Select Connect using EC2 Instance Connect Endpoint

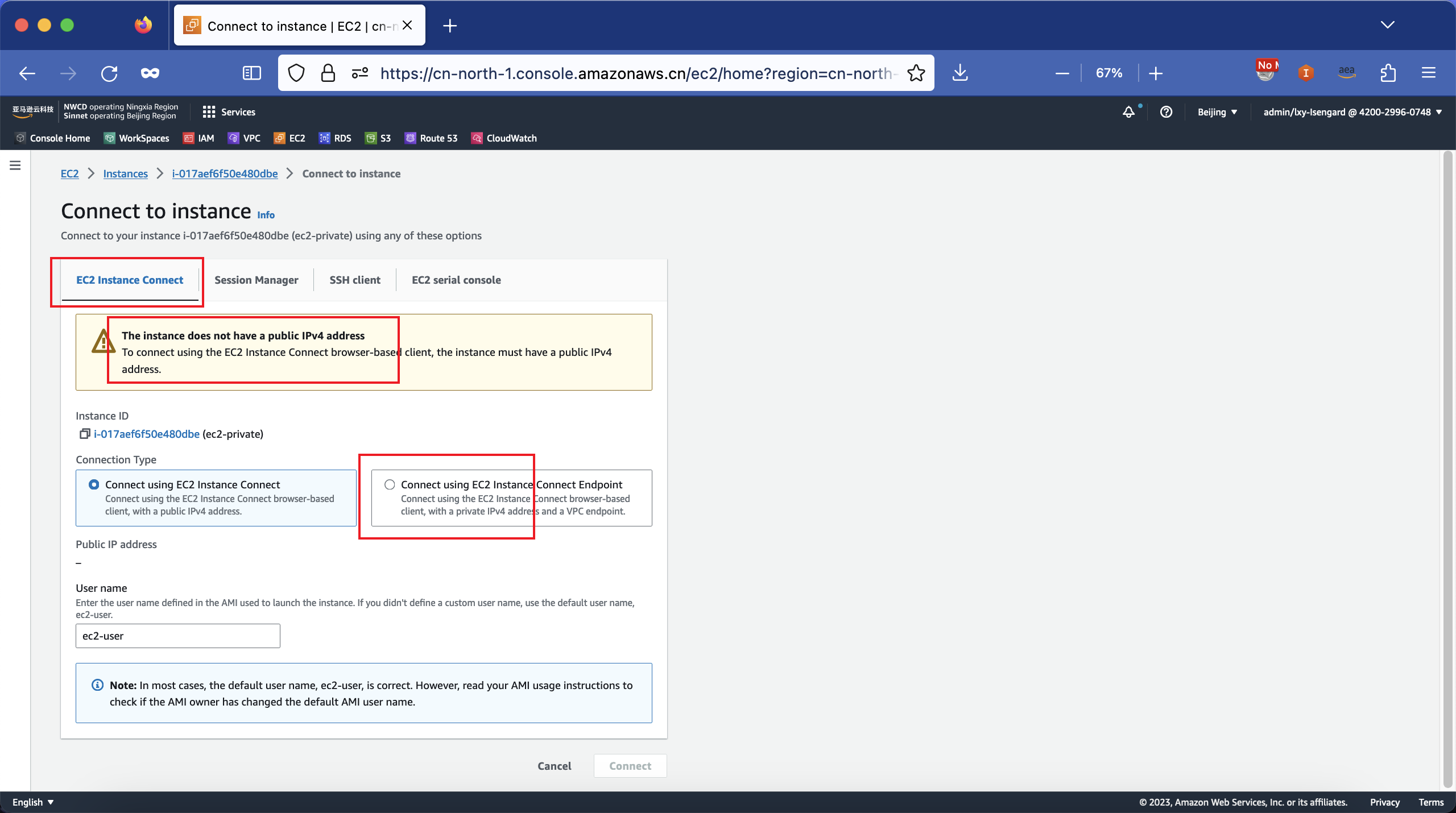389,484
